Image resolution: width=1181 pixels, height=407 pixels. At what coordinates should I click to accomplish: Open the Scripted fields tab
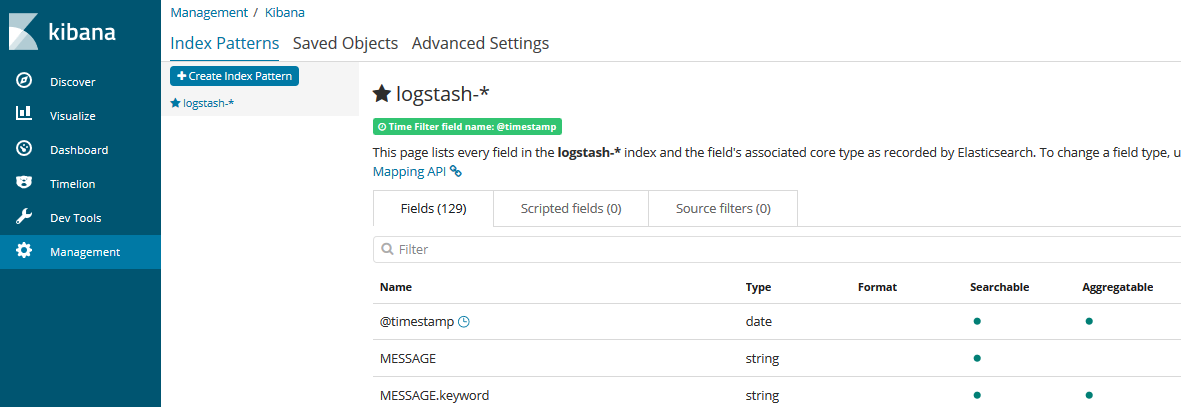[x=571, y=209]
